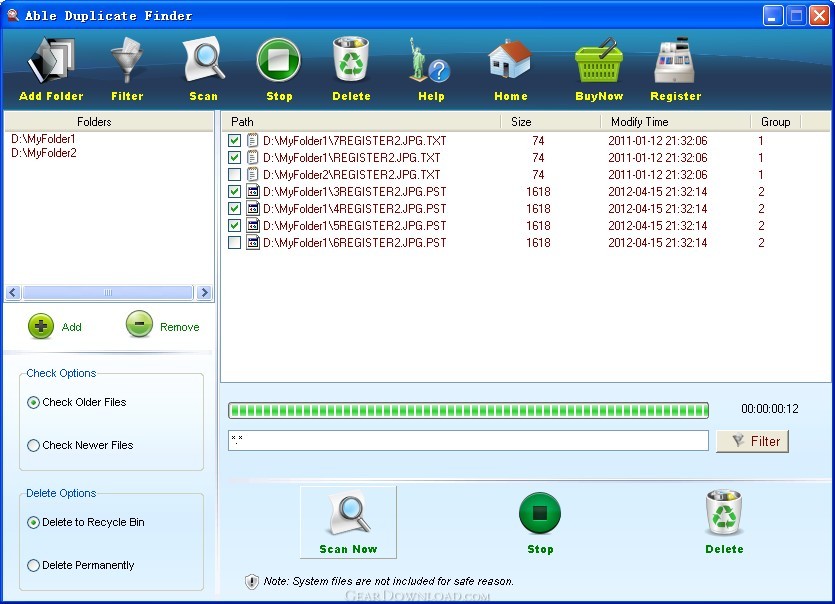Click the Add Folder toolbar icon
This screenshot has height=604, width=835.
[51, 60]
